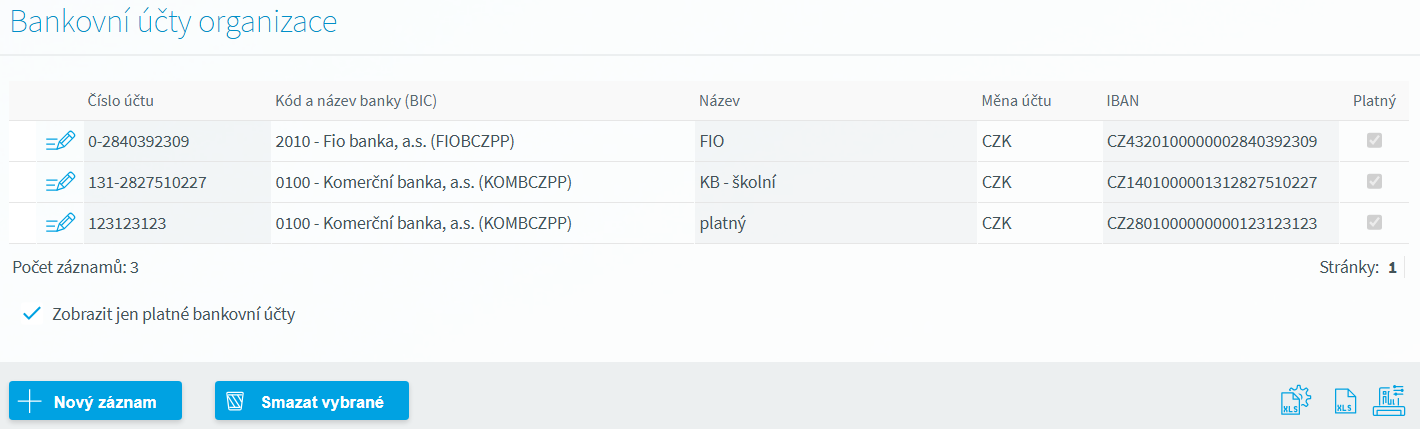
Task: Sort table by Číslo účtu column
Action: coord(121,101)
